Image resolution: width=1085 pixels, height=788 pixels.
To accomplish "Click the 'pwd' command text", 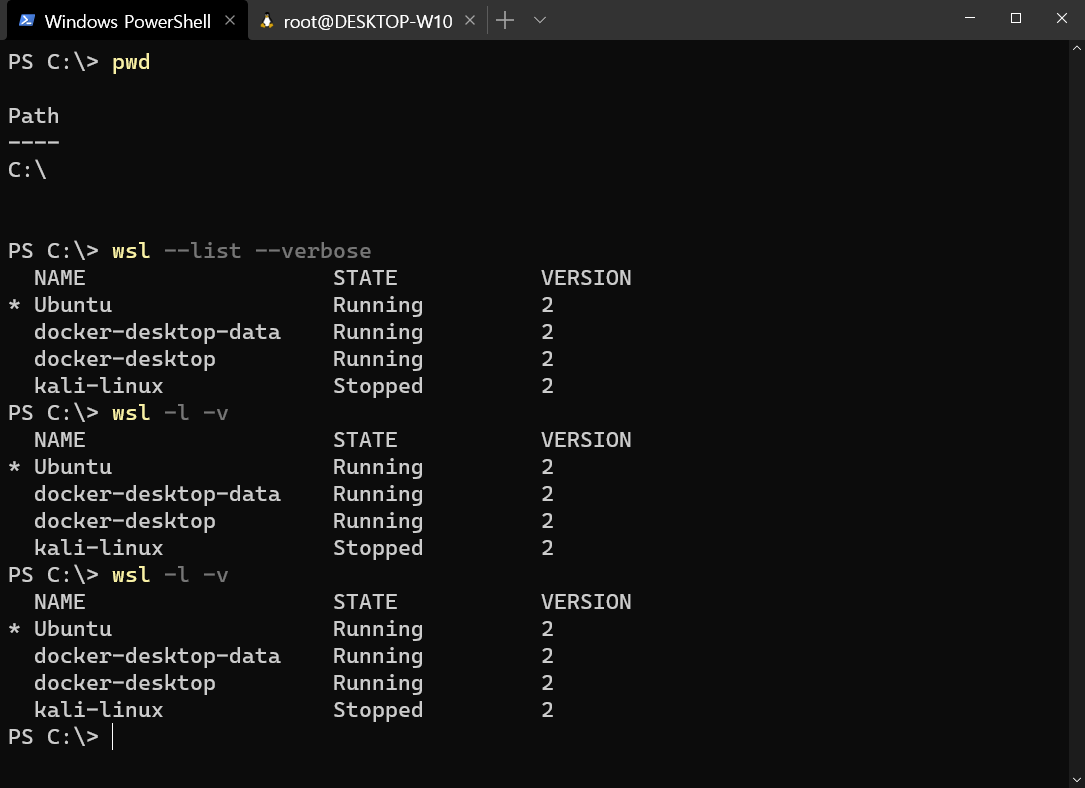I will [131, 62].
